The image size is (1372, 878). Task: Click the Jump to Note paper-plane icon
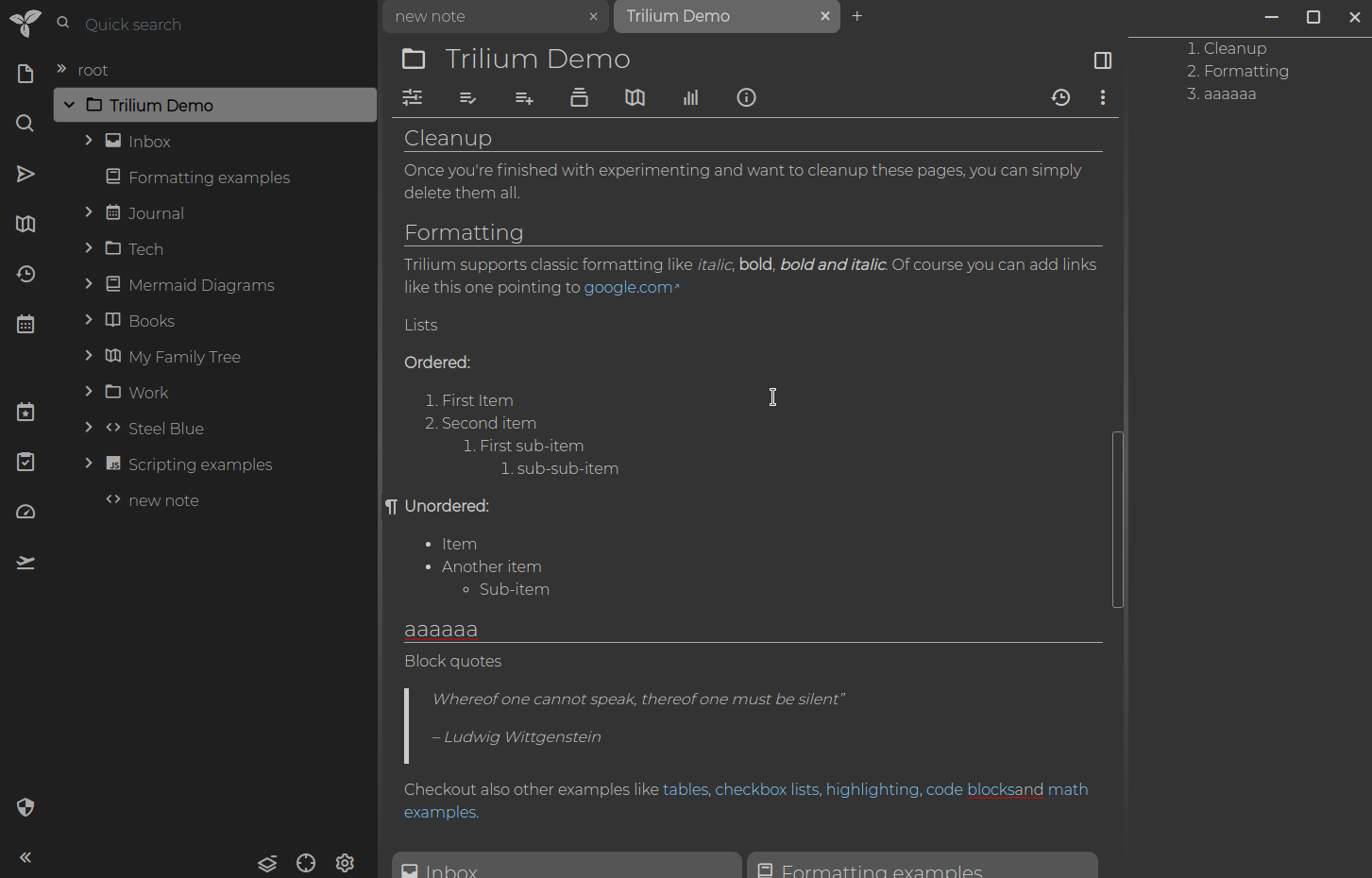[x=25, y=174]
